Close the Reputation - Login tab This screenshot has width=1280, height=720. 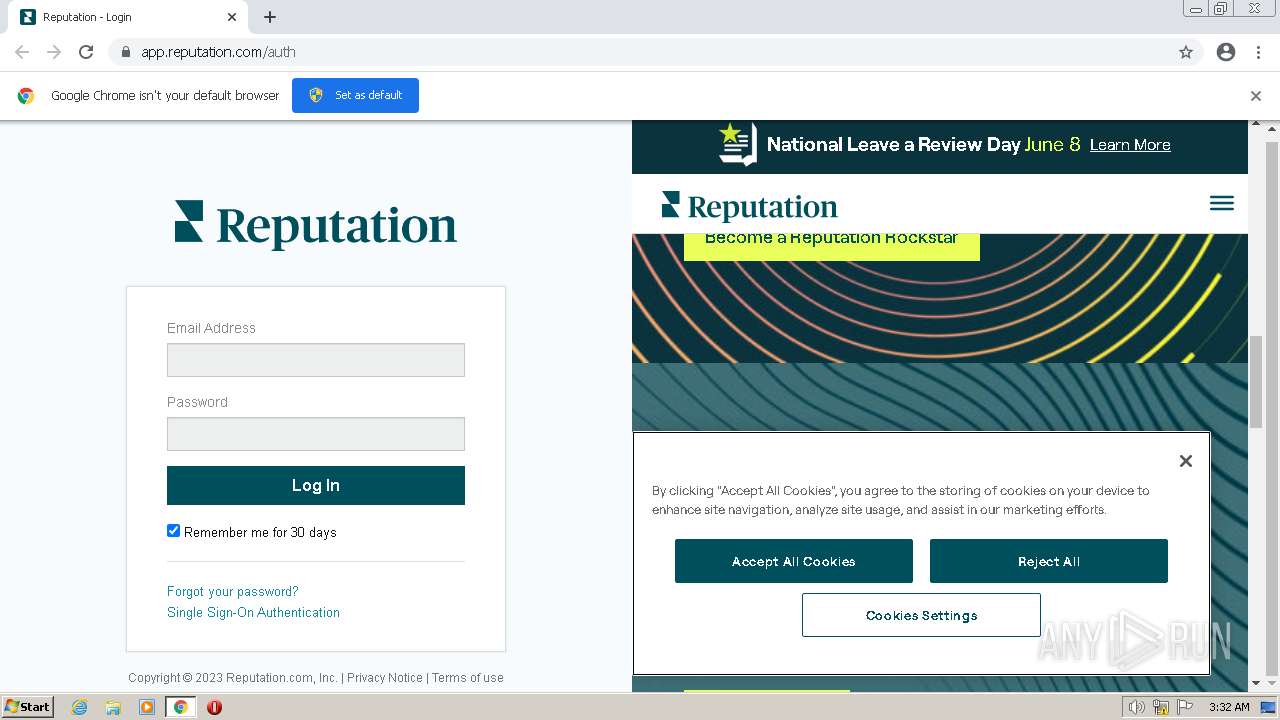(x=232, y=17)
